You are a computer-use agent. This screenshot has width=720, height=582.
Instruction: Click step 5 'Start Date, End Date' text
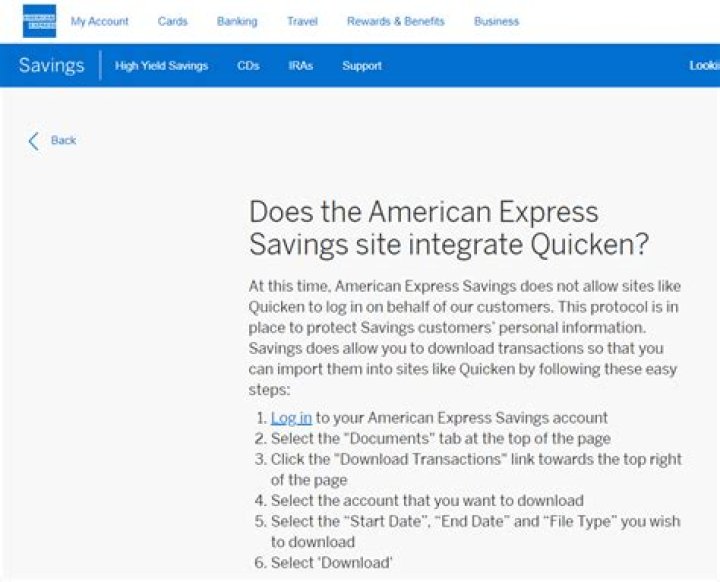point(475,531)
